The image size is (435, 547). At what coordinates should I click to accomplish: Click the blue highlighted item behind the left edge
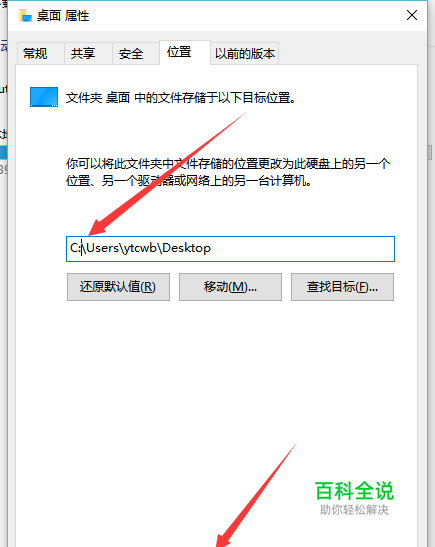(x=3, y=153)
